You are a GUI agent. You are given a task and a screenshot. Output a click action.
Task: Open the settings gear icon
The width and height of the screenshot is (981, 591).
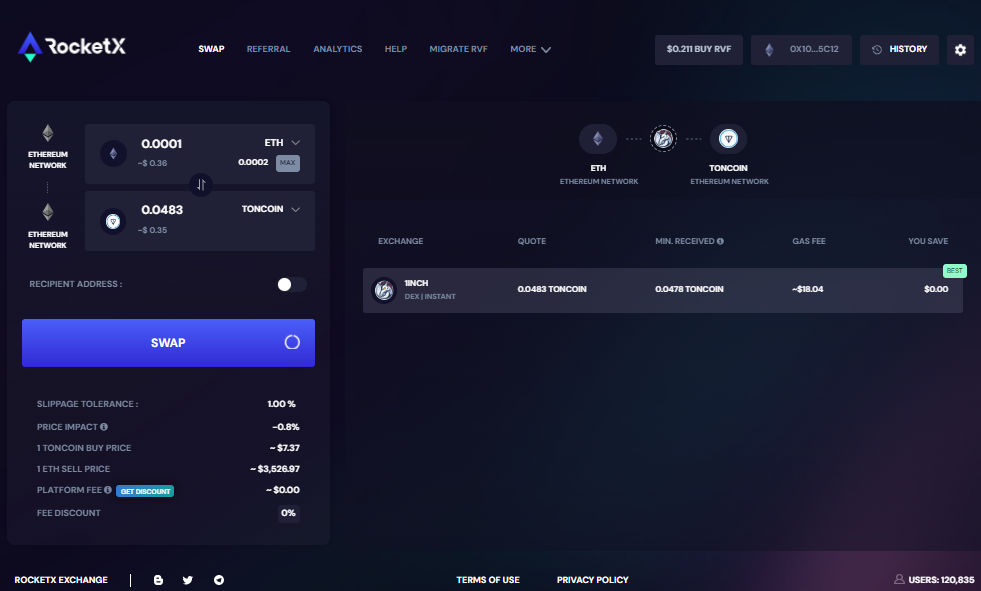point(960,49)
